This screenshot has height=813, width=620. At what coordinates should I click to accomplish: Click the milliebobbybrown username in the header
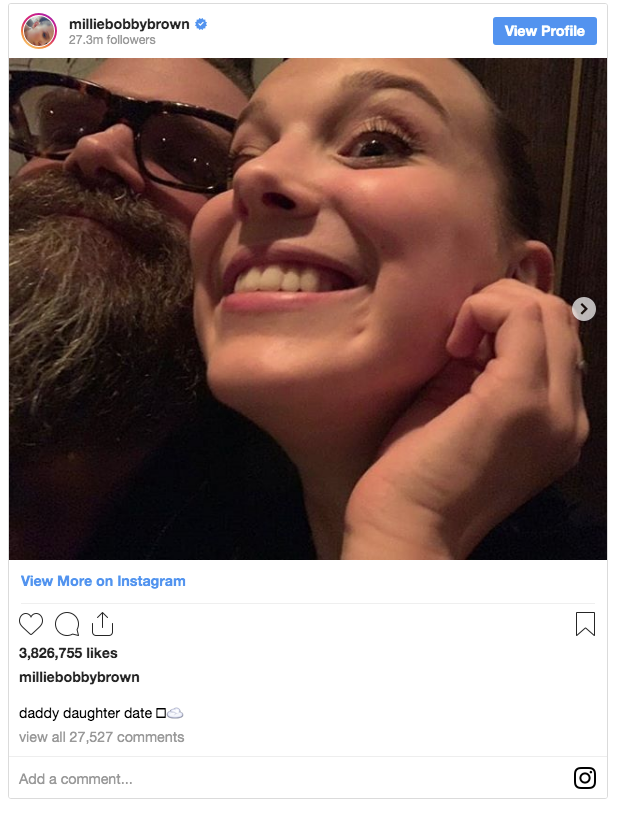tap(129, 24)
